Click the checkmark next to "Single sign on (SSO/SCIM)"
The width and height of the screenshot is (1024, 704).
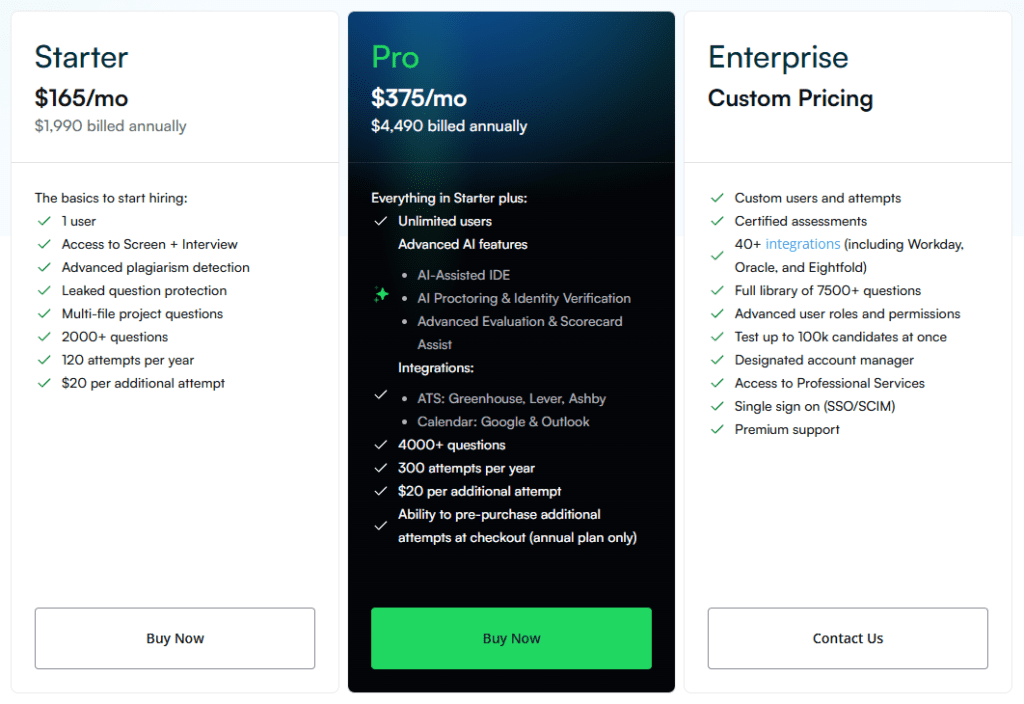click(x=717, y=406)
